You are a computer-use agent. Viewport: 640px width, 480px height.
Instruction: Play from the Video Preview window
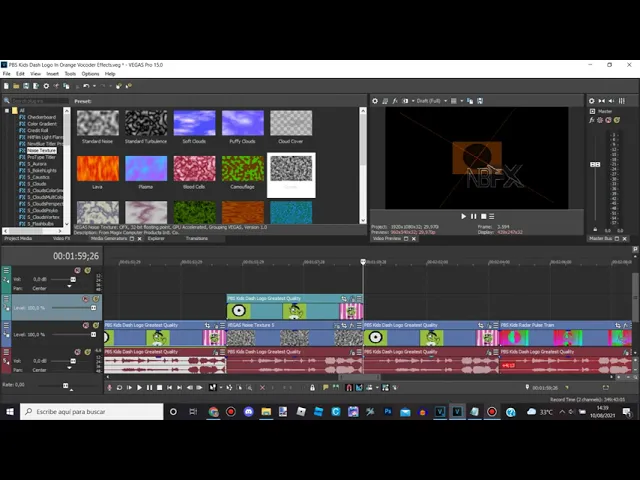[463, 216]
